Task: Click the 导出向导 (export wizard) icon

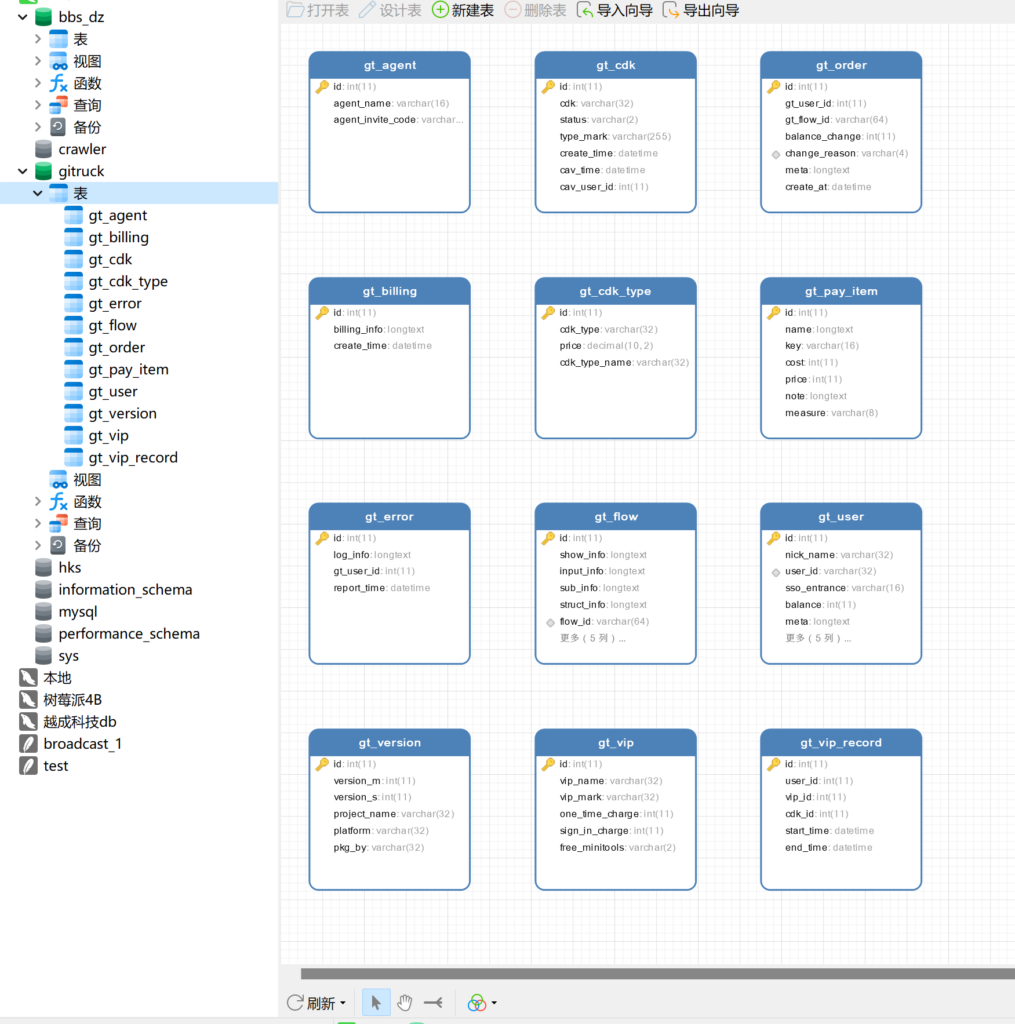Action: [671, 10]
